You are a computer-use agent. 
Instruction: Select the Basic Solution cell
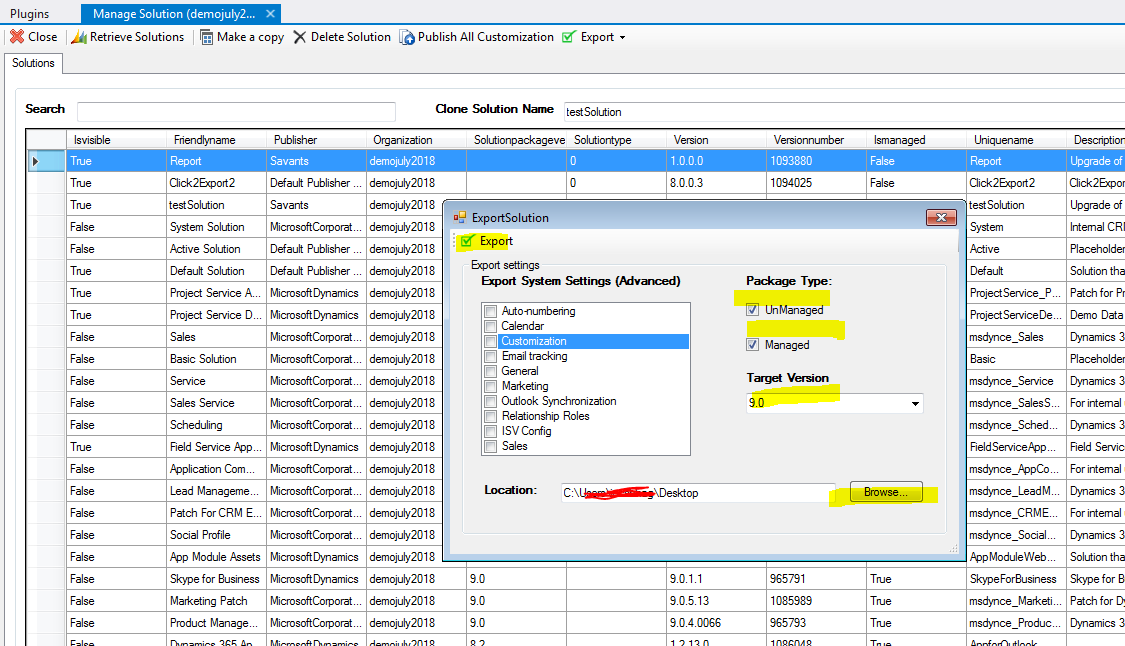pyautogui.click(x=216, y=359)
